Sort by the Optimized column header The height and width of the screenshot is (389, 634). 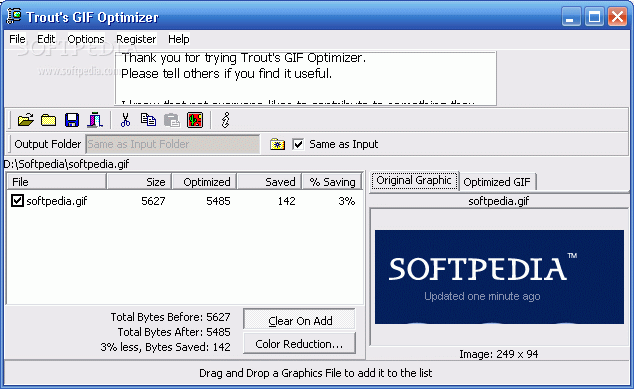pyautogui.click(x=204, y=182)
